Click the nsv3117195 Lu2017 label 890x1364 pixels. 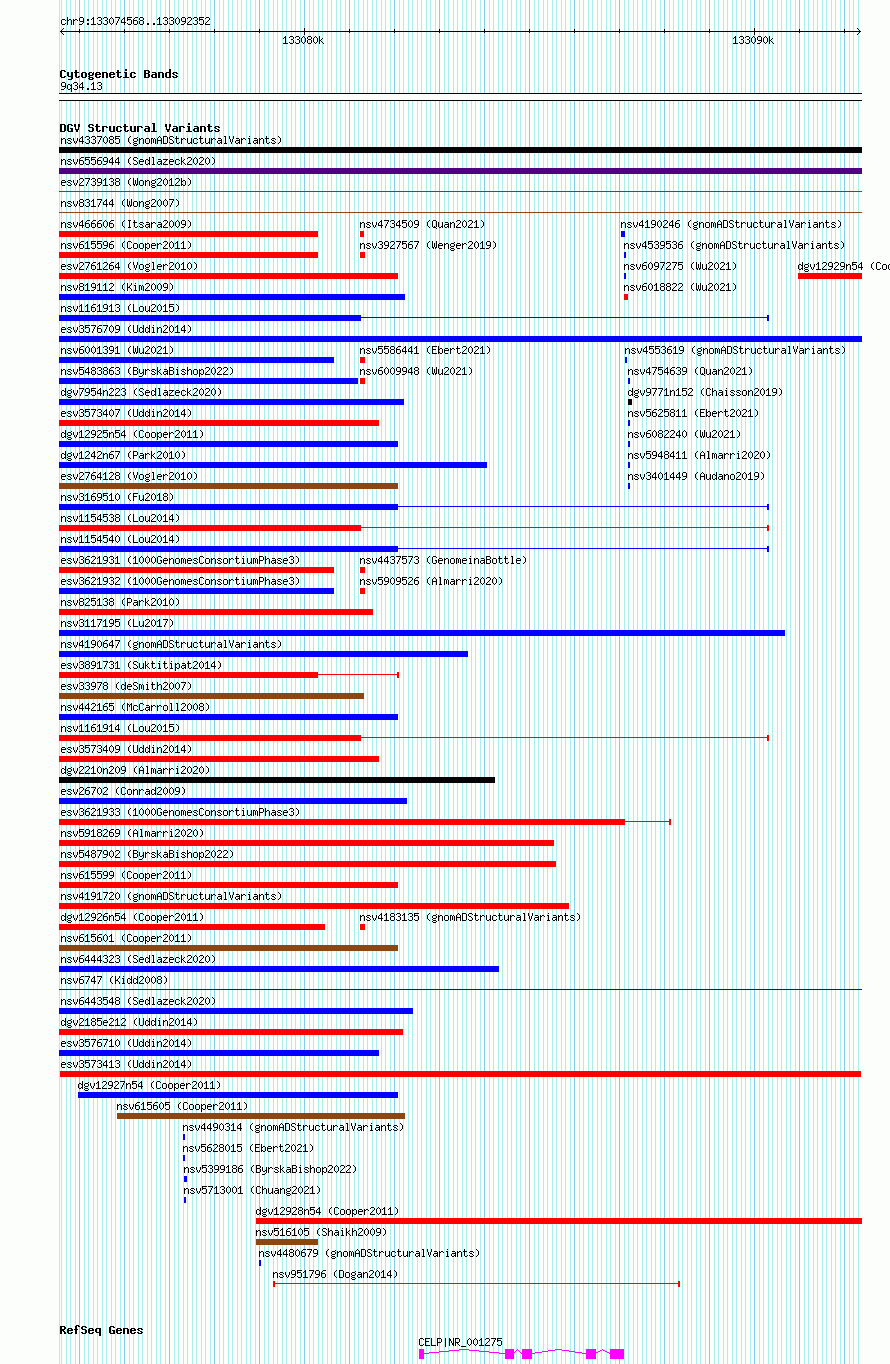pos(117,623)
